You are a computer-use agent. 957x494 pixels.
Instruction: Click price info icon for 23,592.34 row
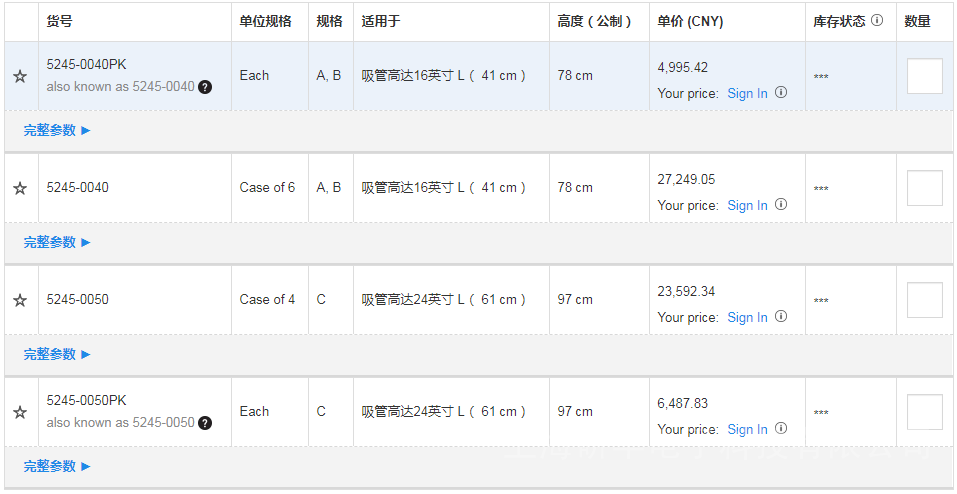[x=781, y=317]
